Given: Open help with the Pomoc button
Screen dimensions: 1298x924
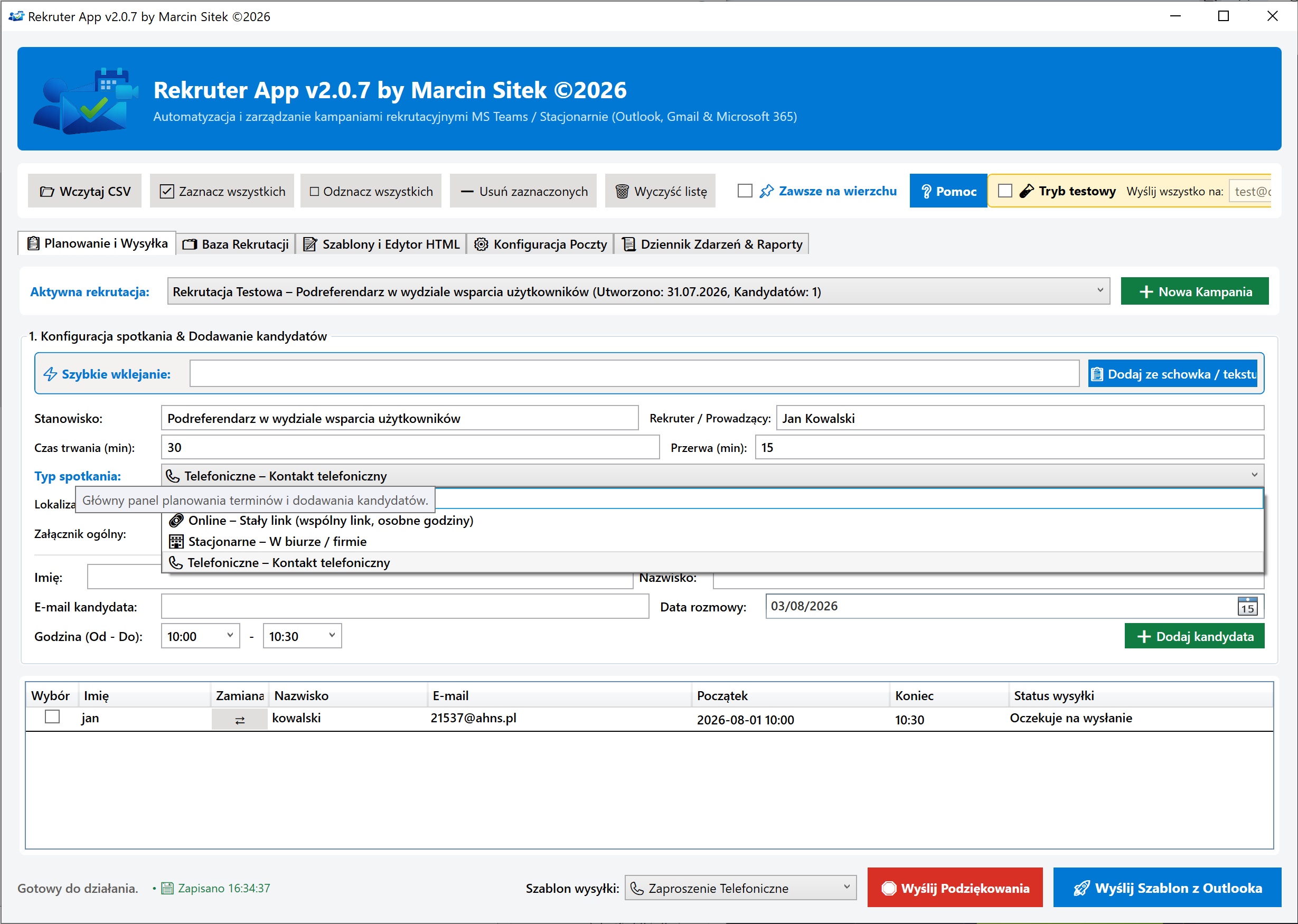Looking at the screenshot, I should (x=948, y=191).
